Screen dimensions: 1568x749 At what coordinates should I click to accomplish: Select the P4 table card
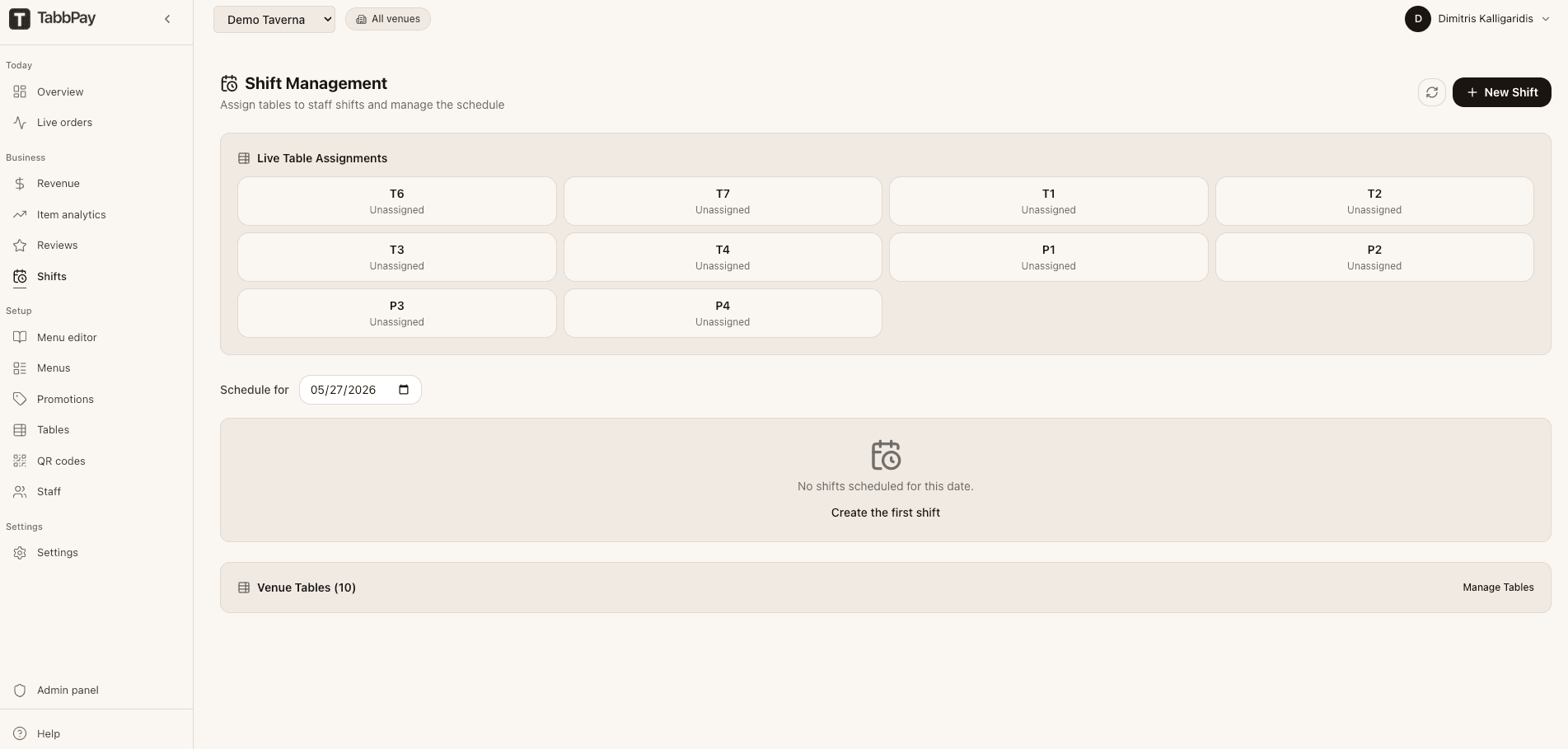(x=723, y=313)
